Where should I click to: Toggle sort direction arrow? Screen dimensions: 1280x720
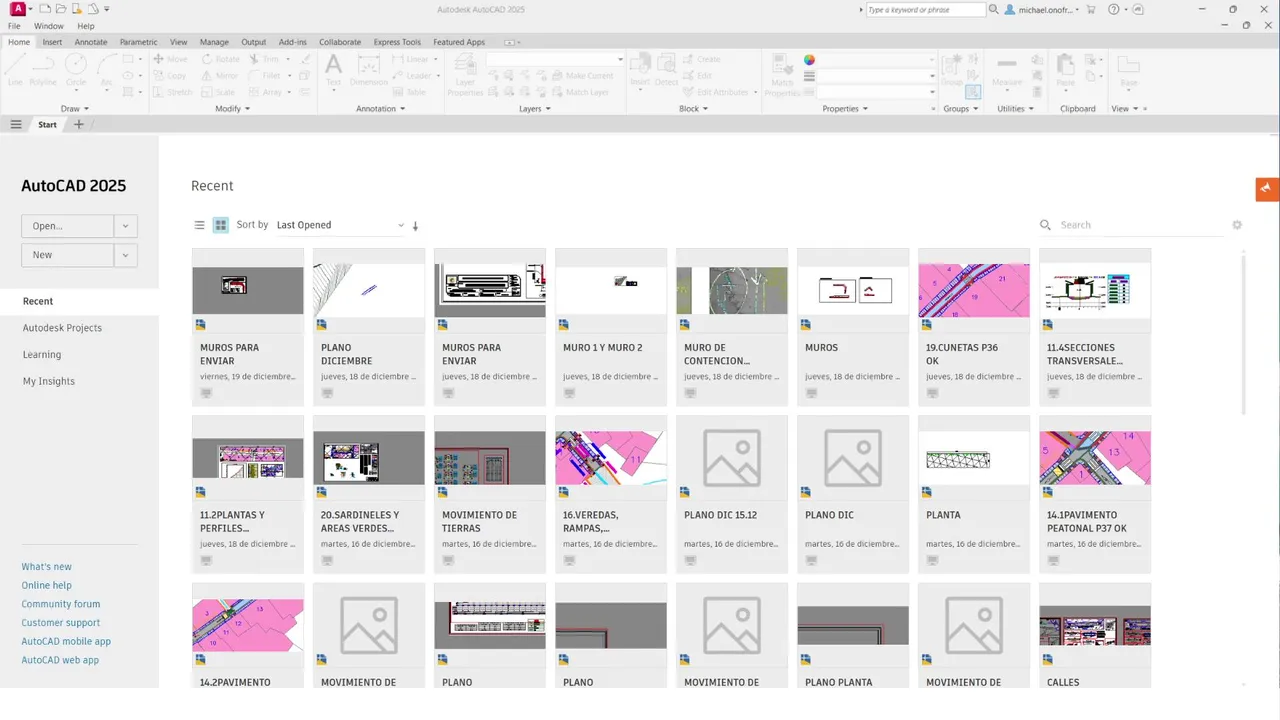[416, 226]
